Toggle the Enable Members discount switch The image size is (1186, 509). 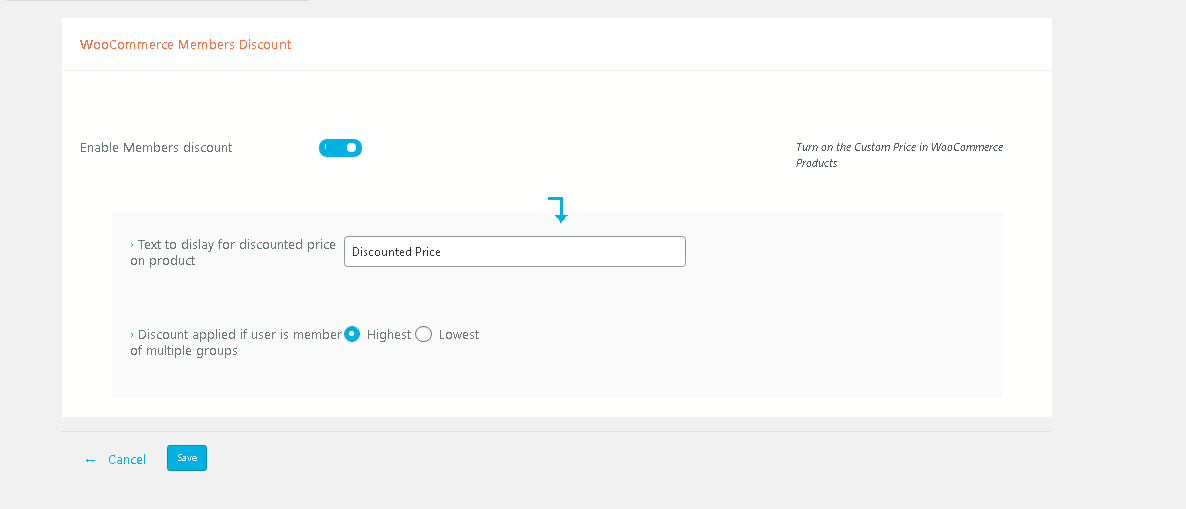pos(340,148)
